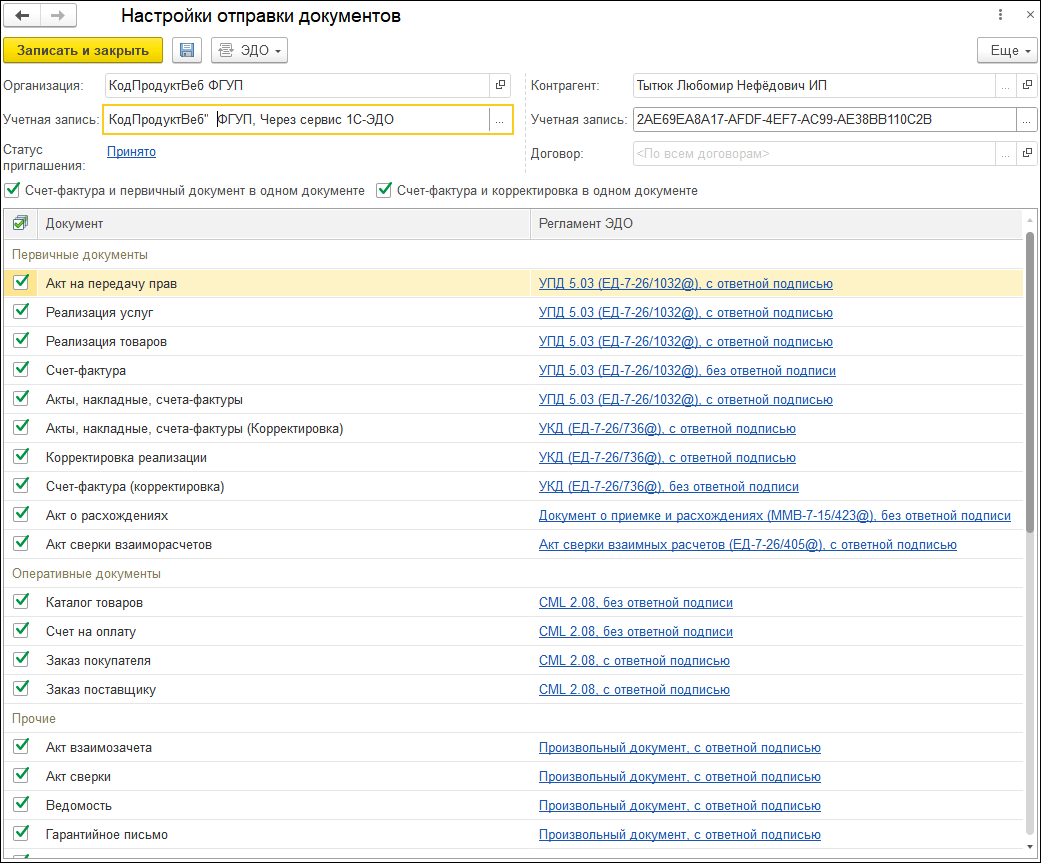Image resolution: width=1041 pixels, height=863 pixels.
Task: Click the Записать и закрыть button
Action: tap(83, 50)
